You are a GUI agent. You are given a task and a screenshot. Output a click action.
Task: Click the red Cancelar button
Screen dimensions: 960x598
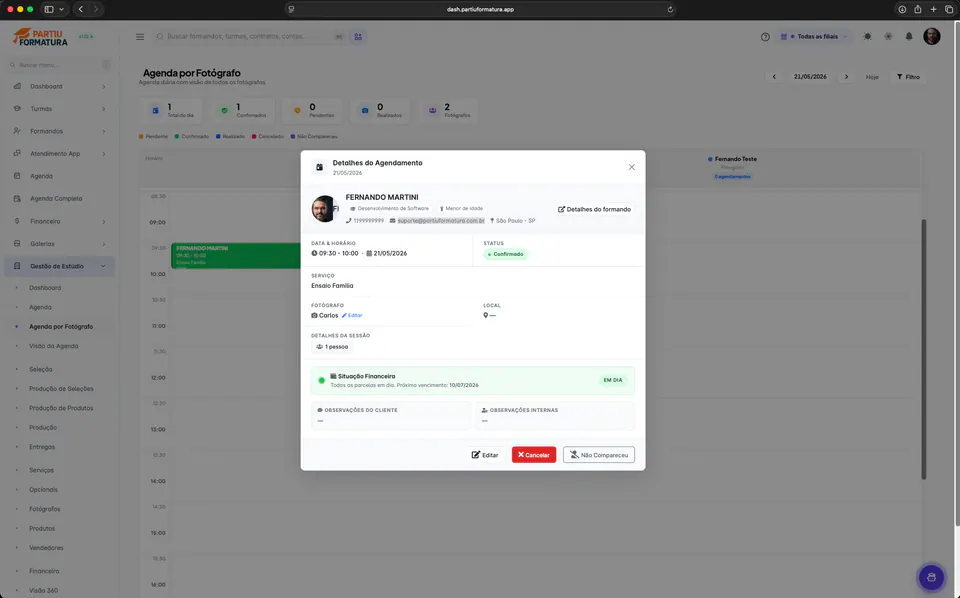[x=534, y=455]
